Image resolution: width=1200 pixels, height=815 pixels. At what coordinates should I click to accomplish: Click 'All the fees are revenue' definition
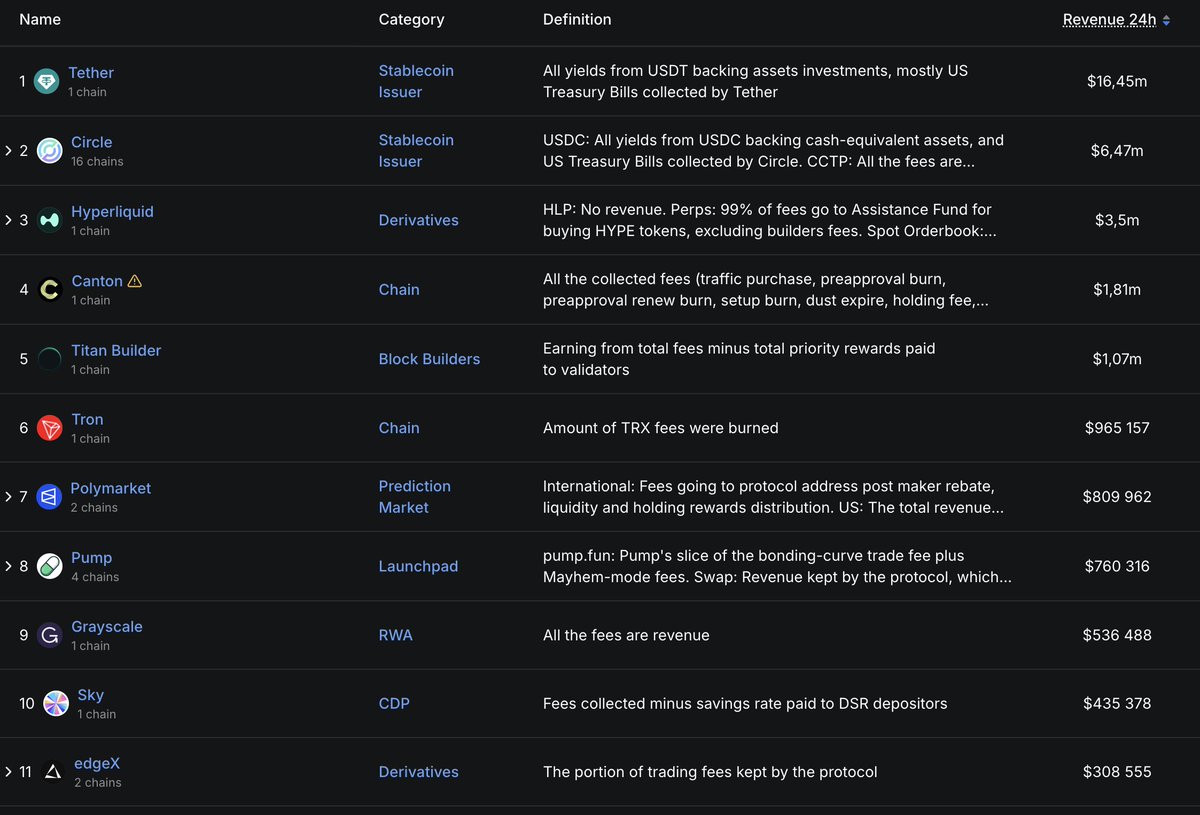coord(626,635)
